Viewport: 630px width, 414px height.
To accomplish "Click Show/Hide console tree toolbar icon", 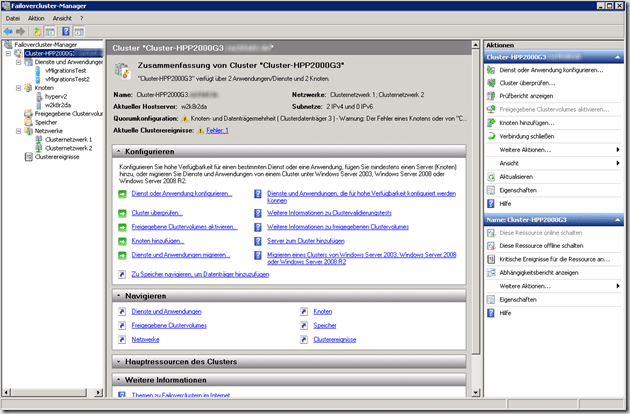I will coord(50,31).
